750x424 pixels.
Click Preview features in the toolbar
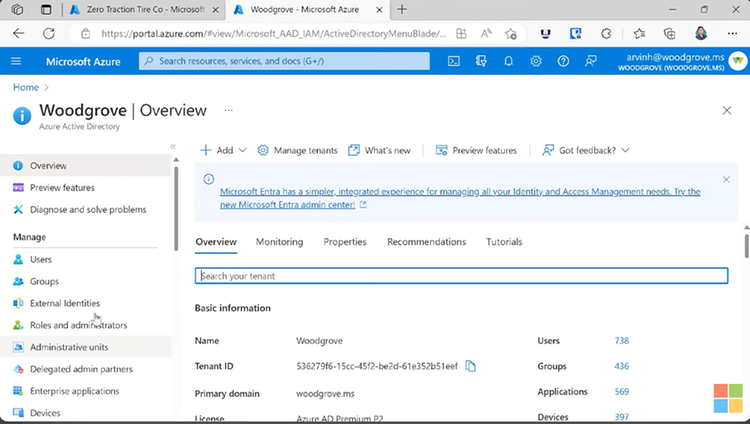tap(476, 150)
